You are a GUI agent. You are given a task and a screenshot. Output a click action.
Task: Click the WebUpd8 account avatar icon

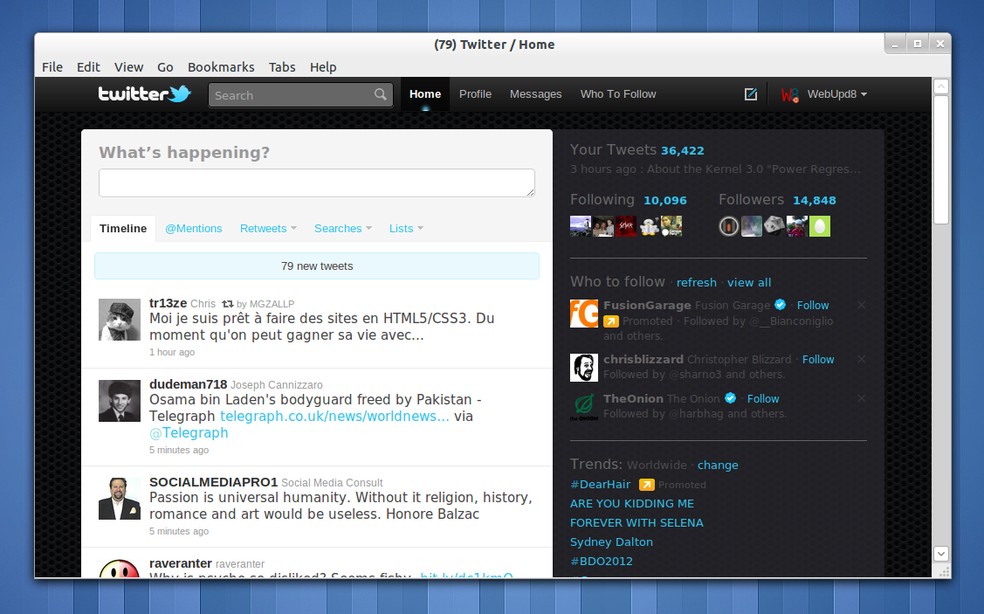pyautogui.click(x=789, y=95)
